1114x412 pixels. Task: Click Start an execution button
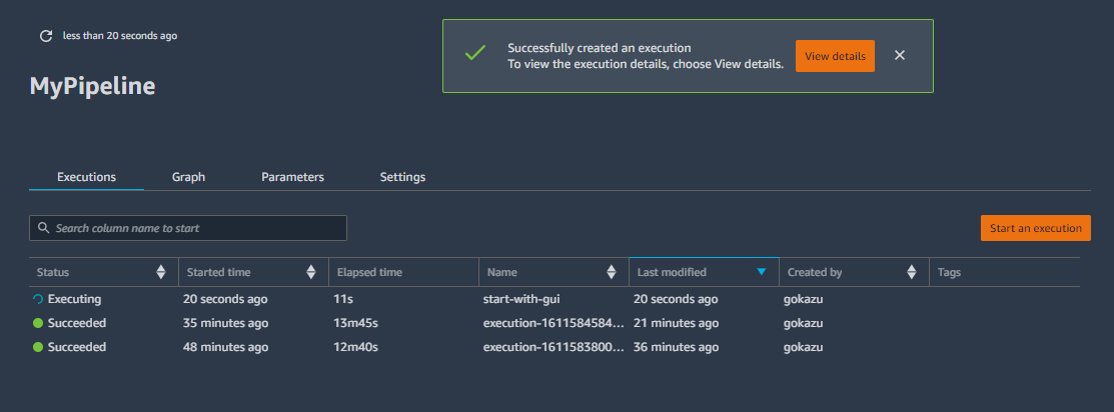pyautogui.click(x=1036, y=228)
